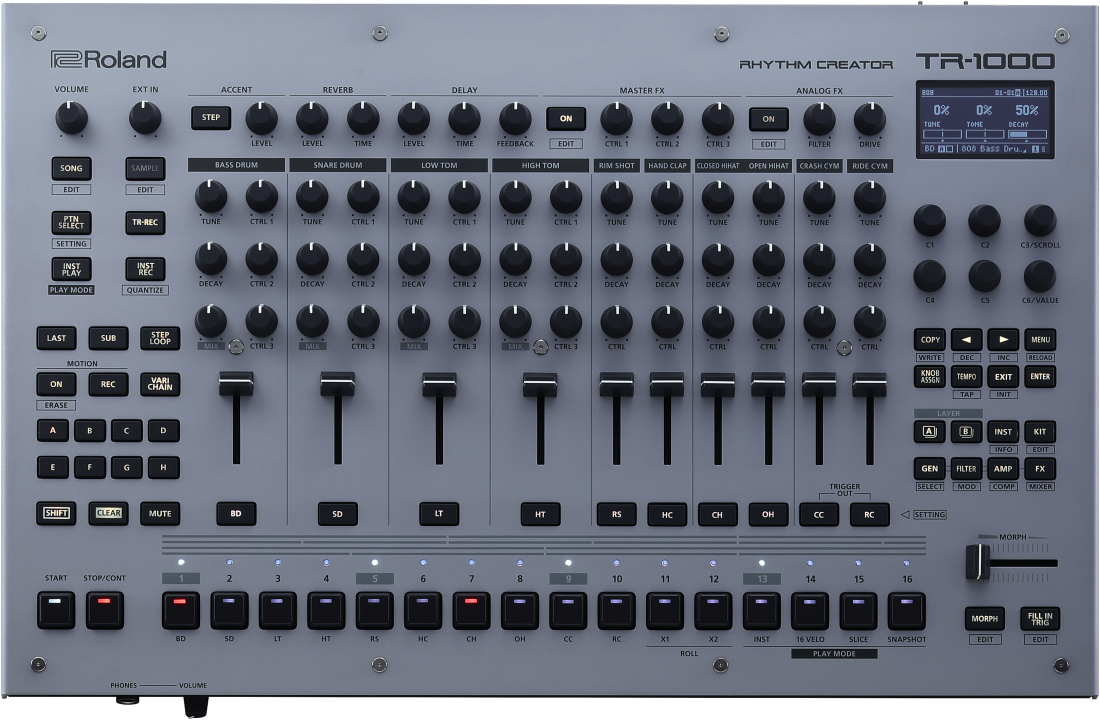Viewport: 1100px width, 720px height.
Task: Toggle Master FX ON button
Action: 566,118
